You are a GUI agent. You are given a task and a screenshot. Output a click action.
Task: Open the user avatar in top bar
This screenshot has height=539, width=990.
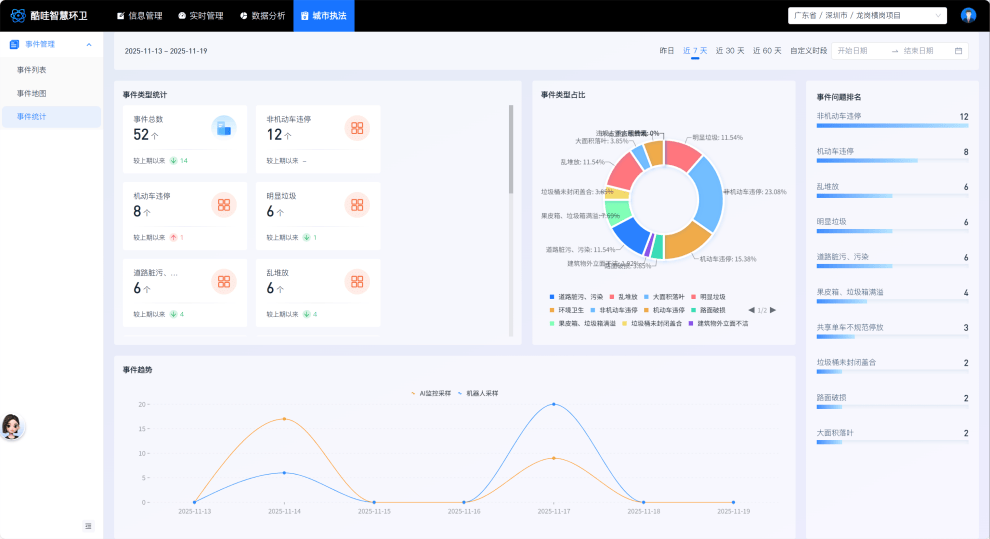pos(968,15)
